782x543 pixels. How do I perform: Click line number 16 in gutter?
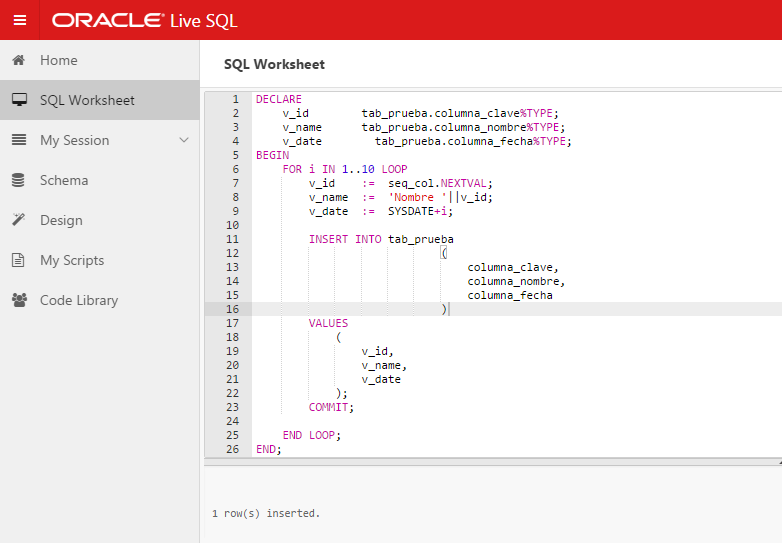pyautogui.click(x=232, y=309)
